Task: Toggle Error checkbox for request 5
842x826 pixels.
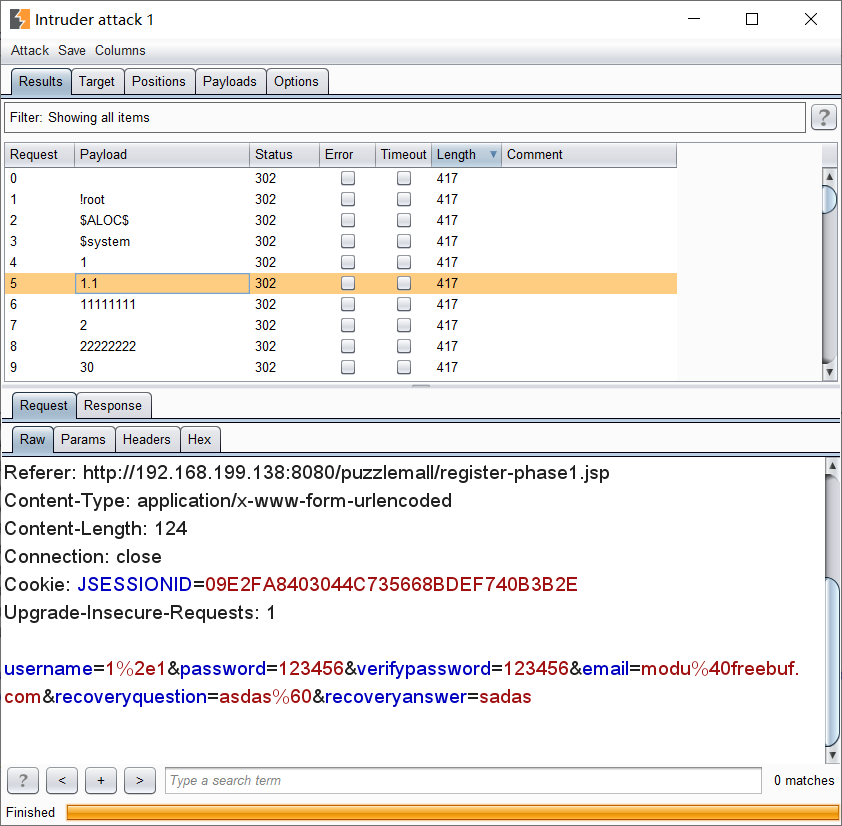Action: click(347, 283)
